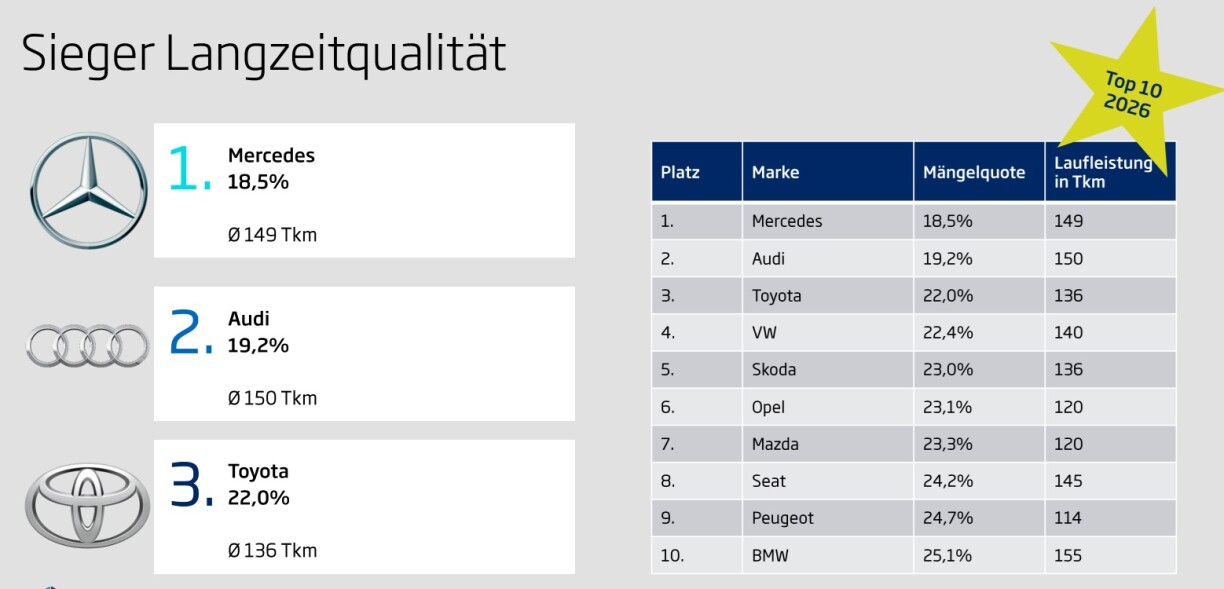1224x589 pixels.
Task: Select the Platz column header
Action: 681,172
